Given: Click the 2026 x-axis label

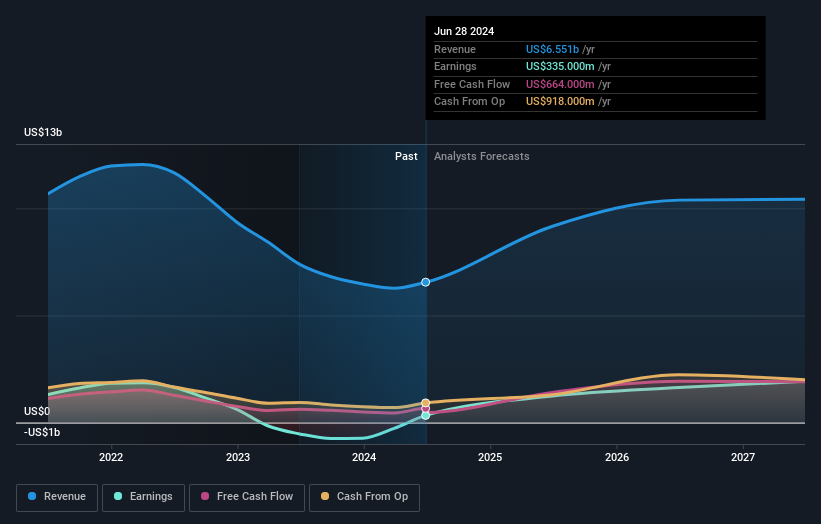Looking at the screenshot, I should click(617, 457).
